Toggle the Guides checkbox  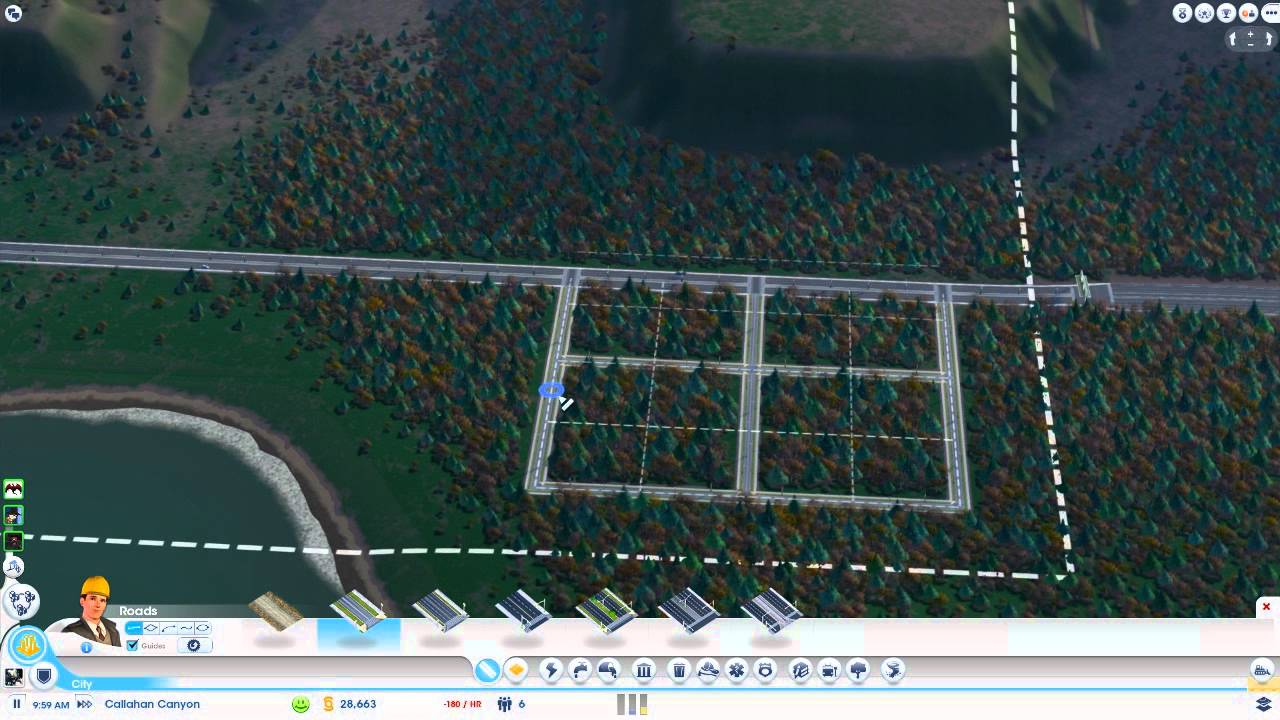(133, 646)
